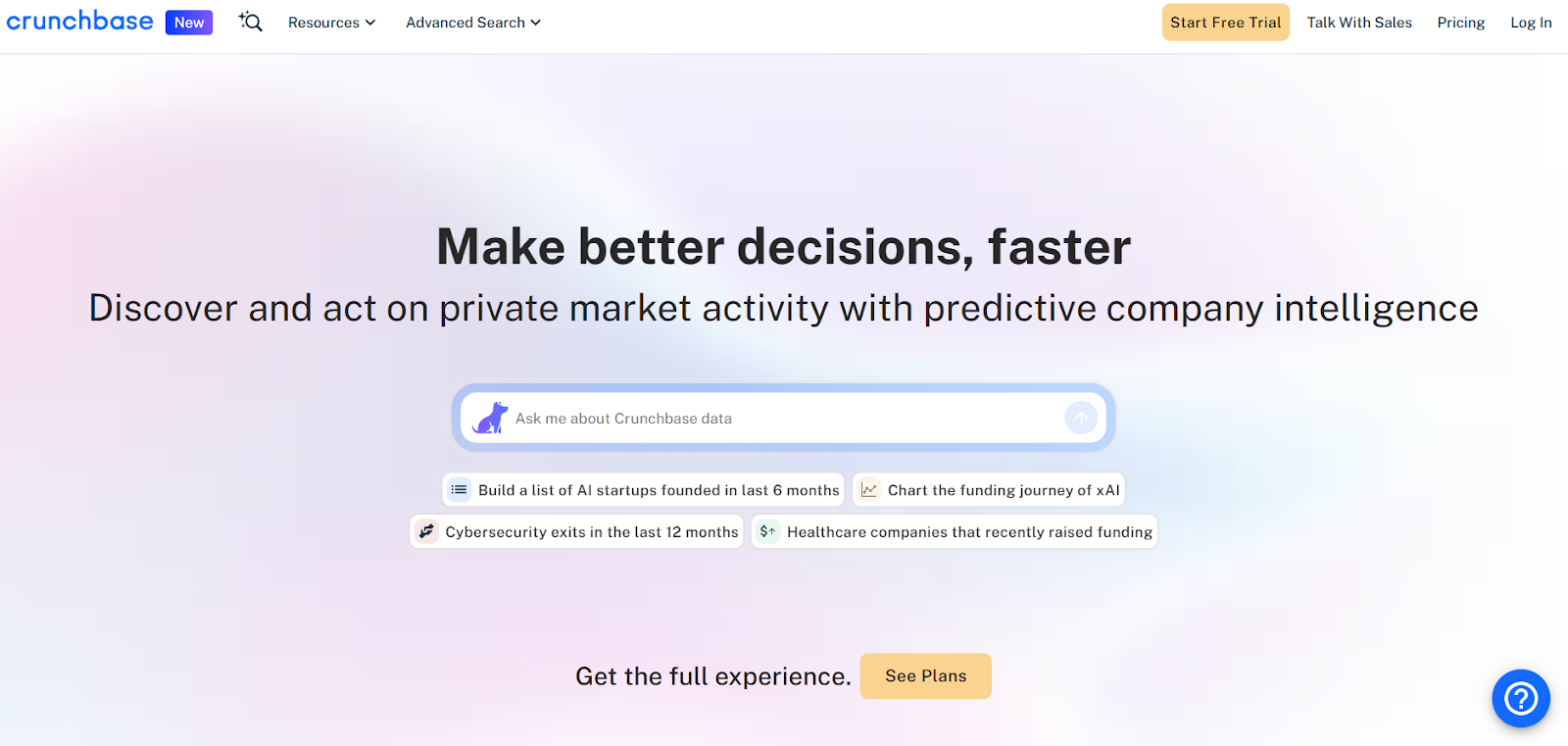Go to Talk With Sales
The height and width of the screenshot is (746, 1568).
tap(1359, 23)
